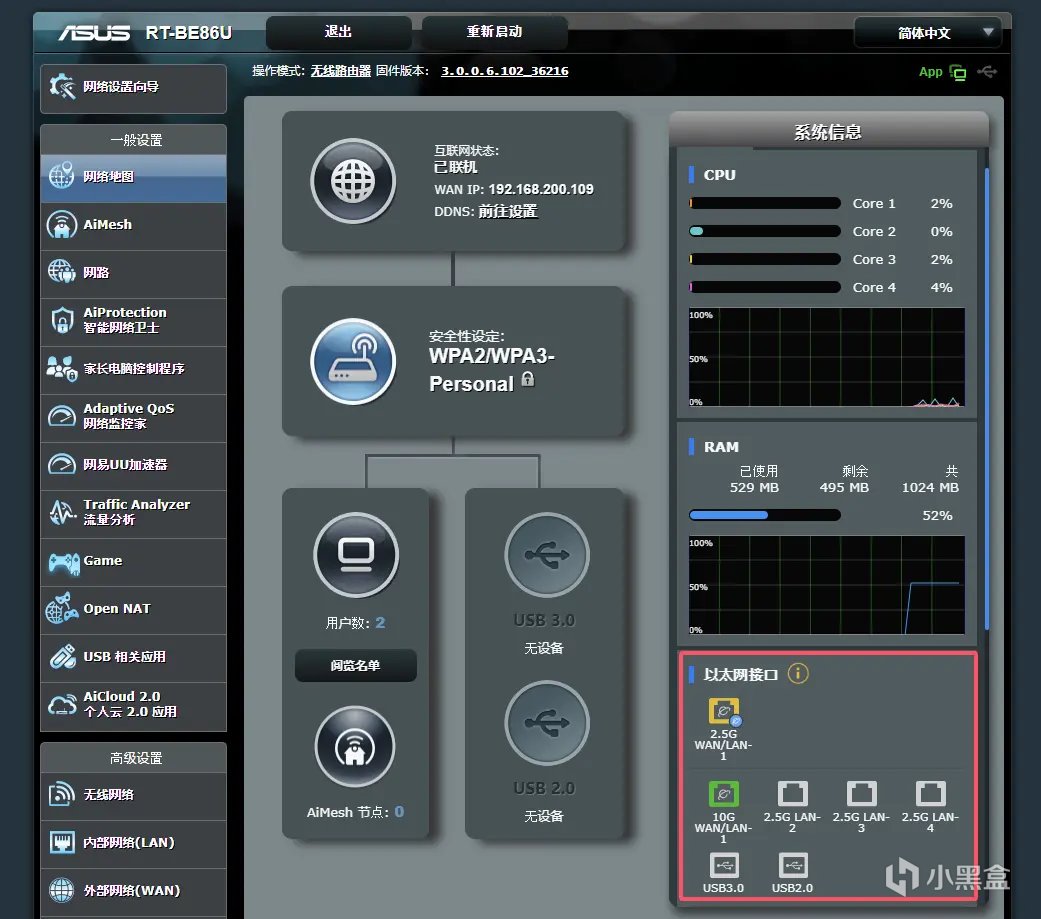Click the Ethernet ports info icon
The height and width of the screenshot is (919, 1041).
797,674
